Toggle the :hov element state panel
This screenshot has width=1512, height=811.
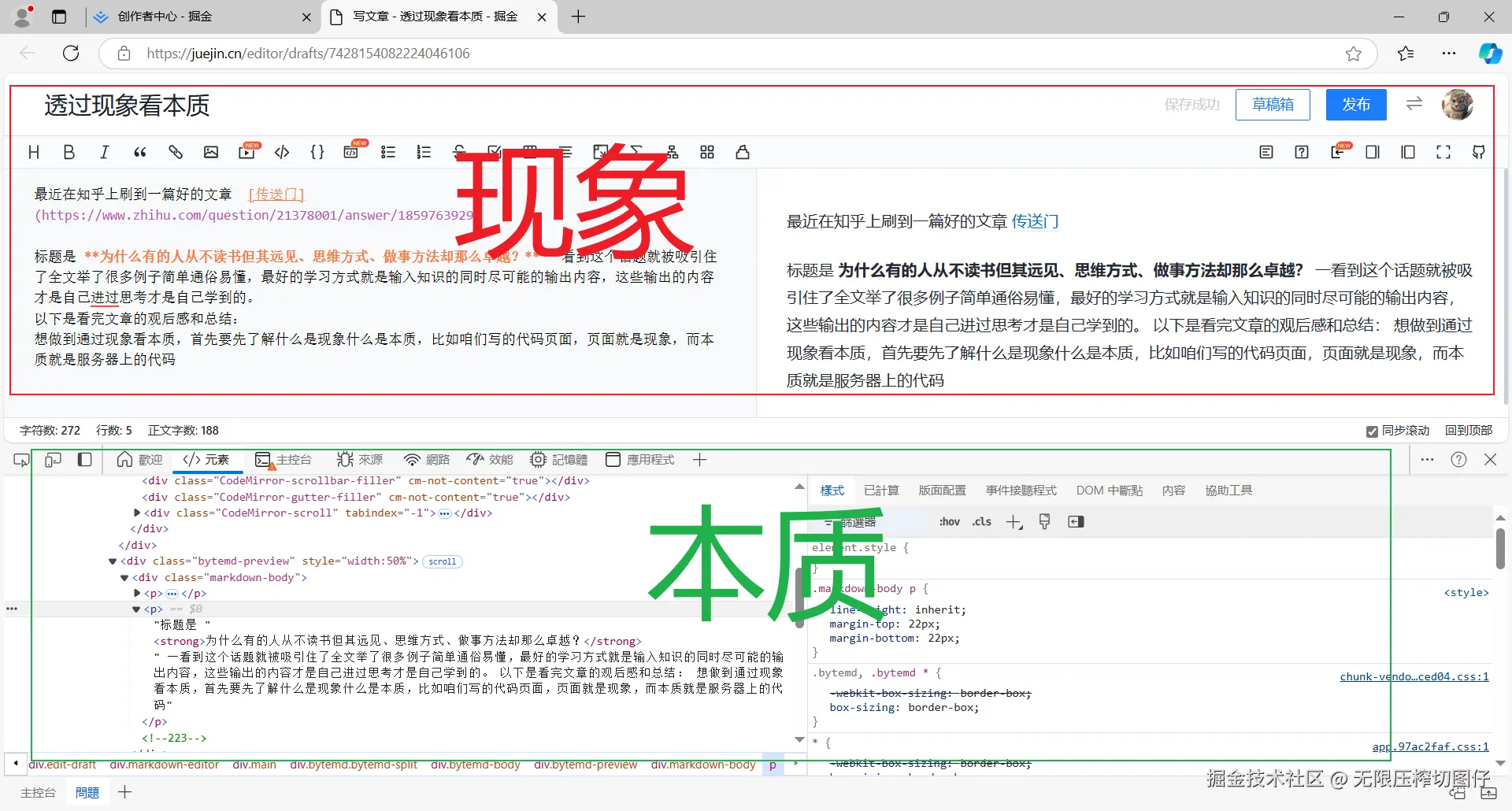pyautogui.click(x=950, y=522)
